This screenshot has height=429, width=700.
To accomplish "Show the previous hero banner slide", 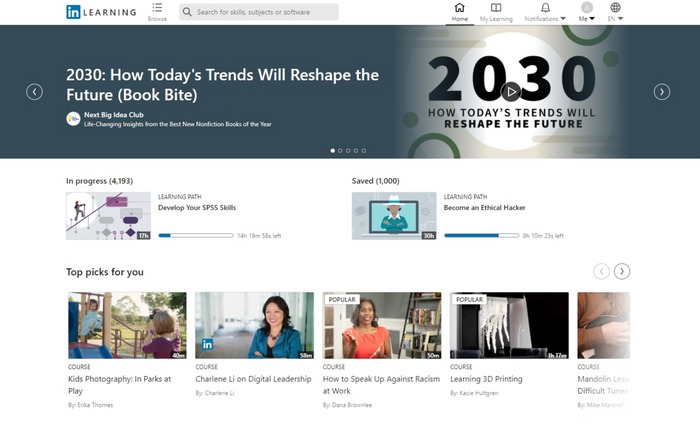I will [35, 92].
